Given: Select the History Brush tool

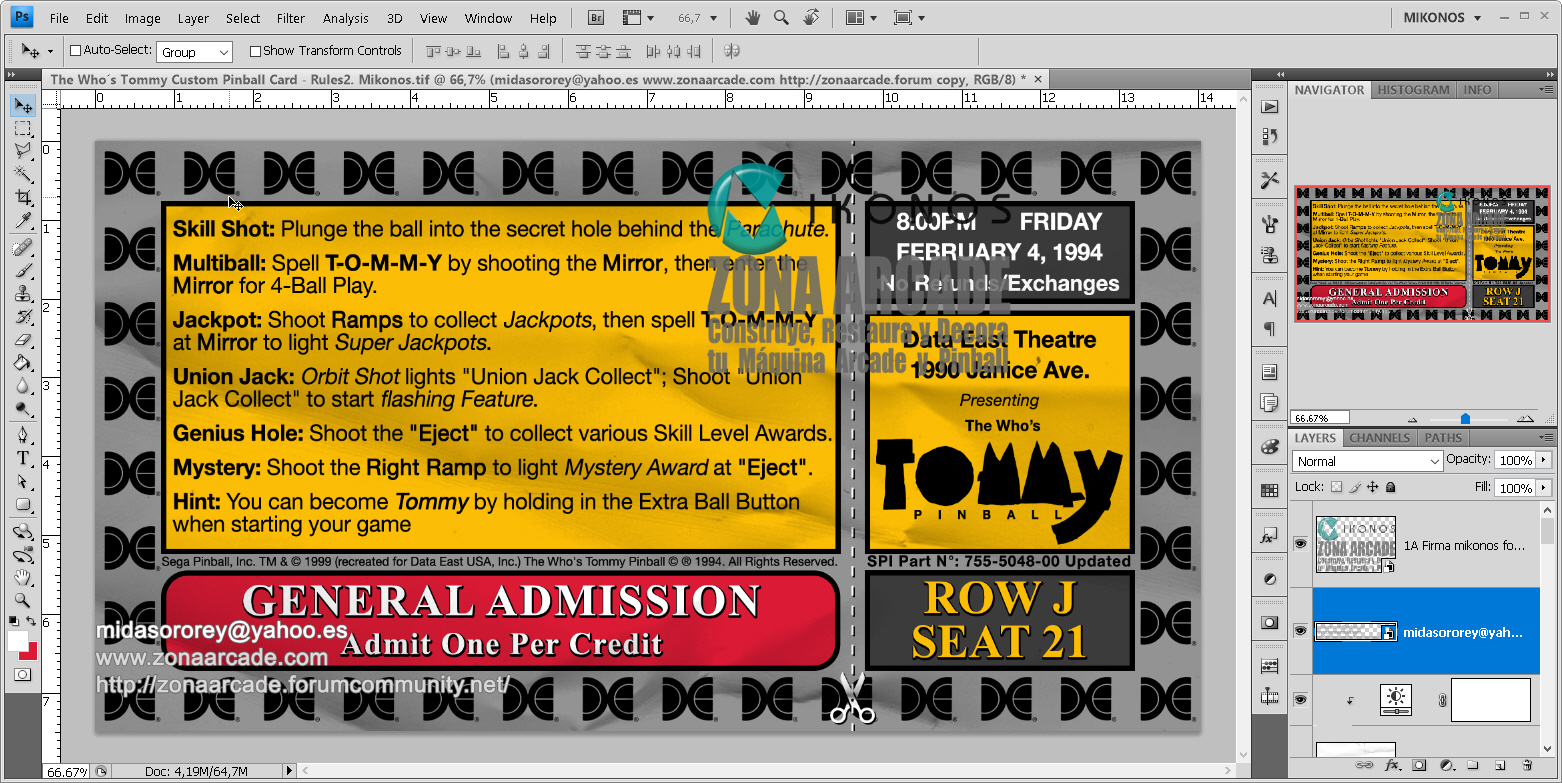Looking at the screenshot, I should pos(23,317).
